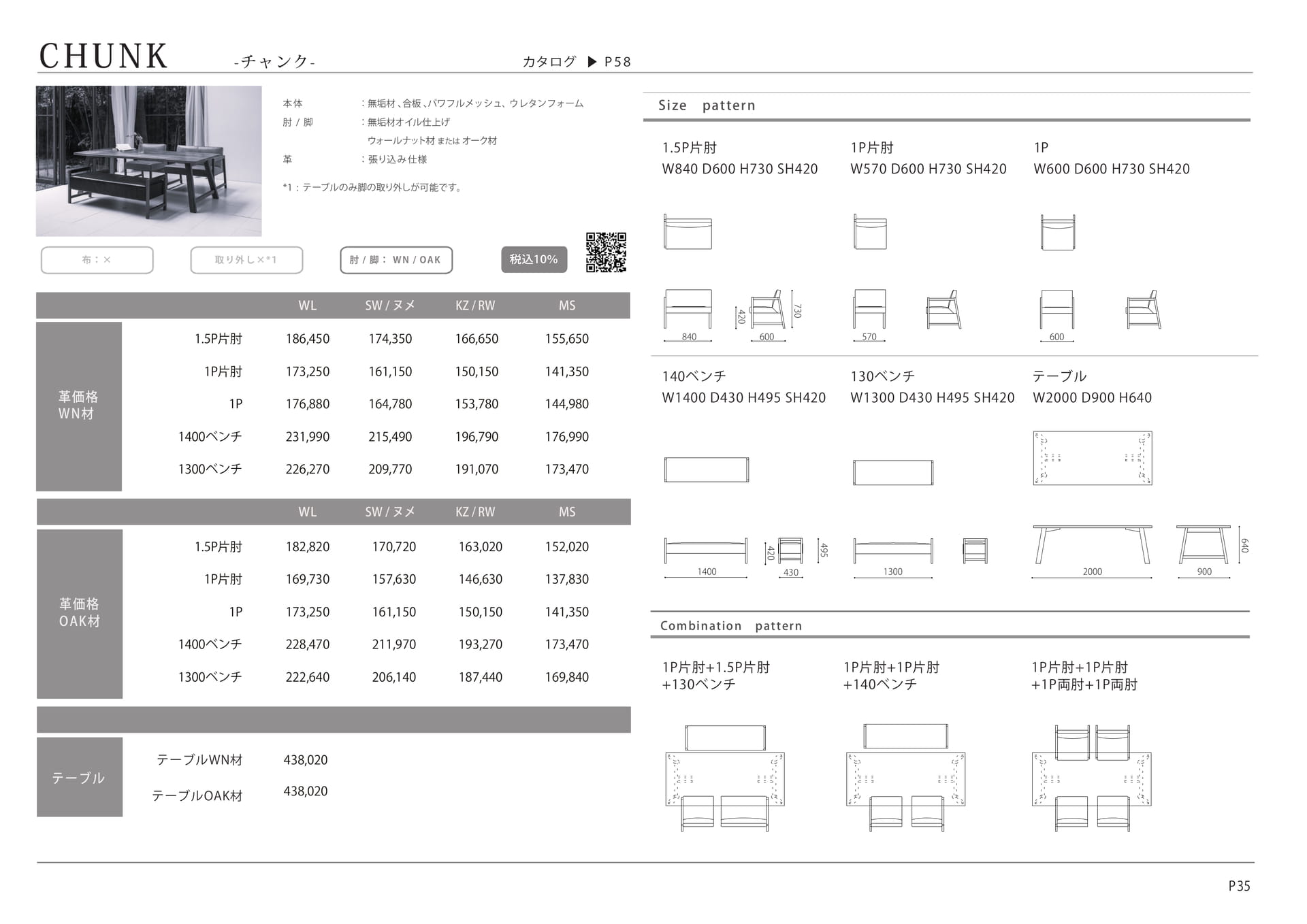Click the OAK材 1400ベンチ KZ/RW price 193,270
The width and height of the screenshot is (1307, 924).
(481, 644)
